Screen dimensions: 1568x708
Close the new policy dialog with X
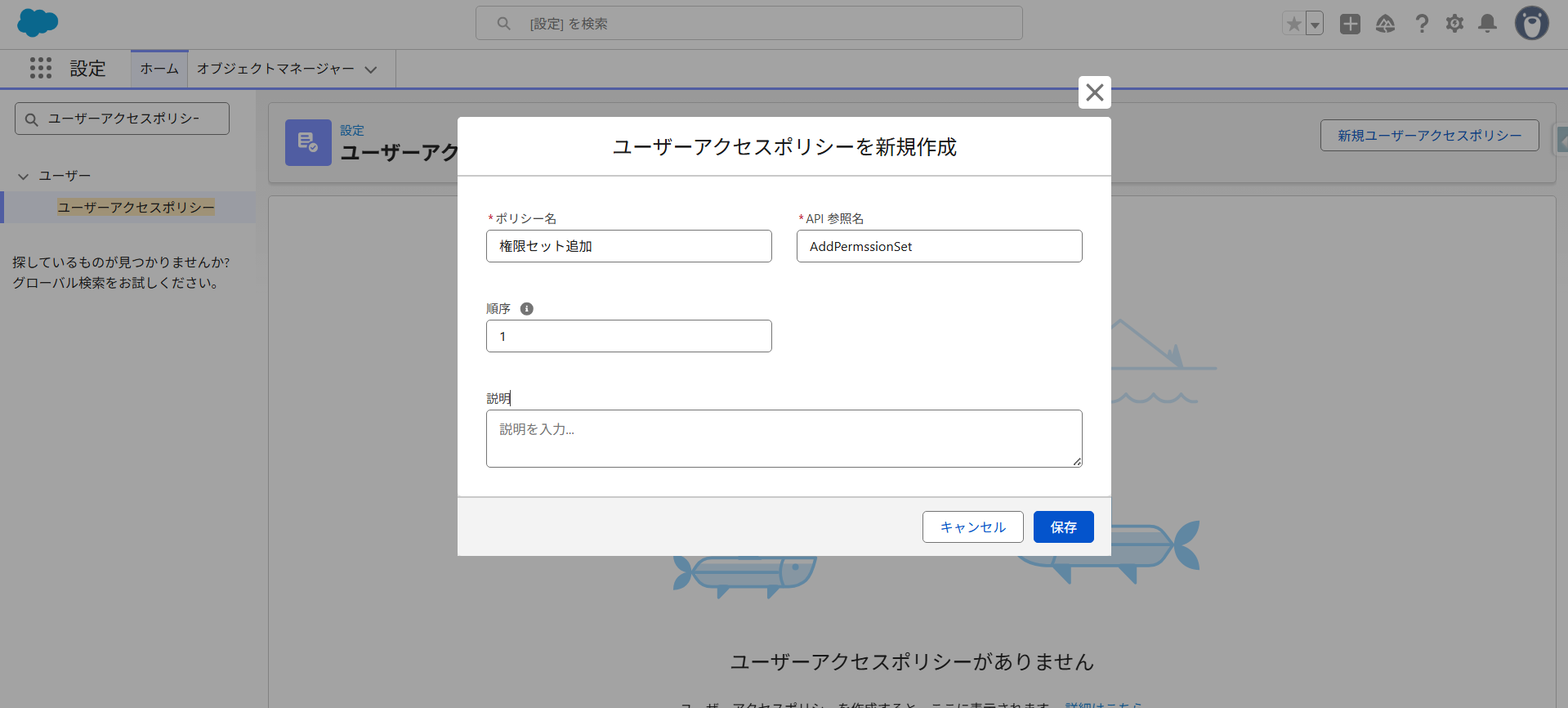[1094, 92]
